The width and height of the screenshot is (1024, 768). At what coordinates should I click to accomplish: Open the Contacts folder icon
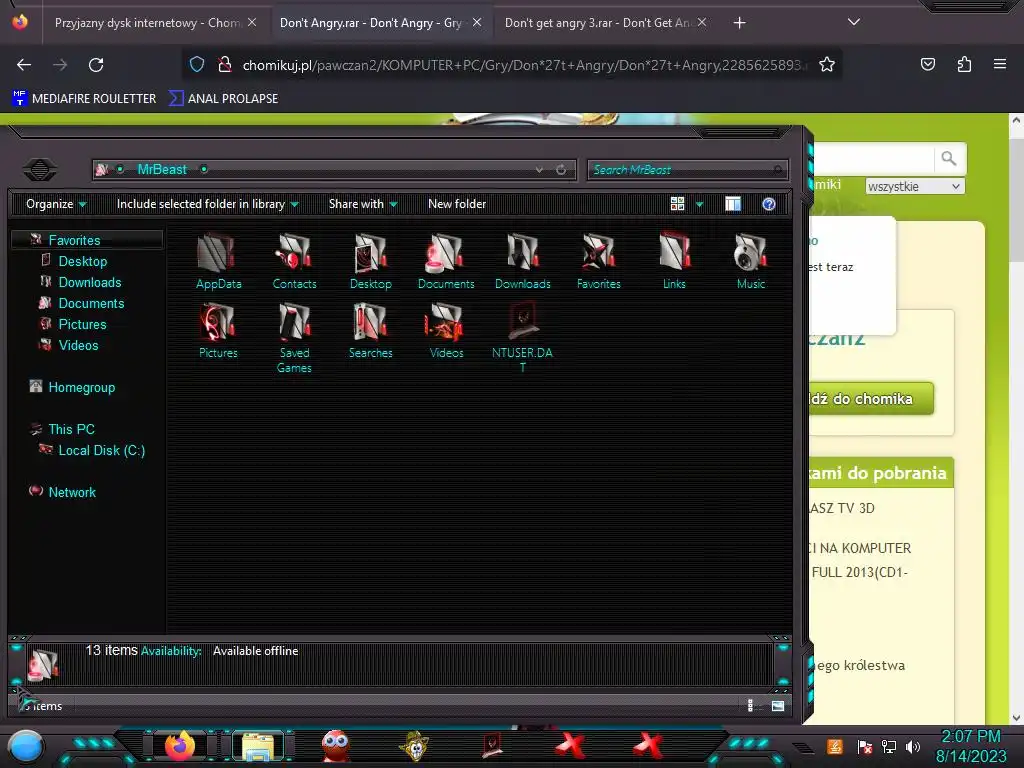294,261
